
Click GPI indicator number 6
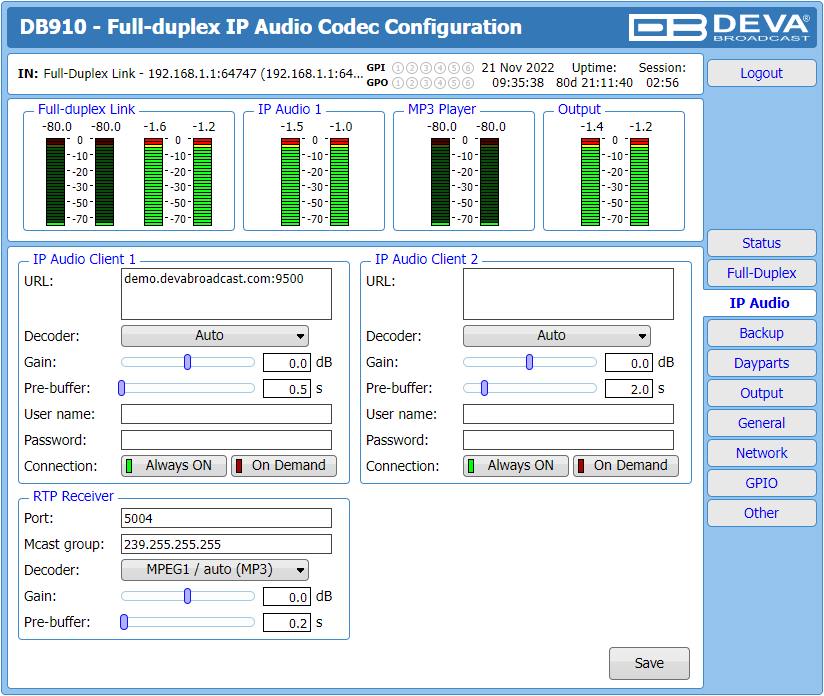pyautogui.click(x=468, y=68)
